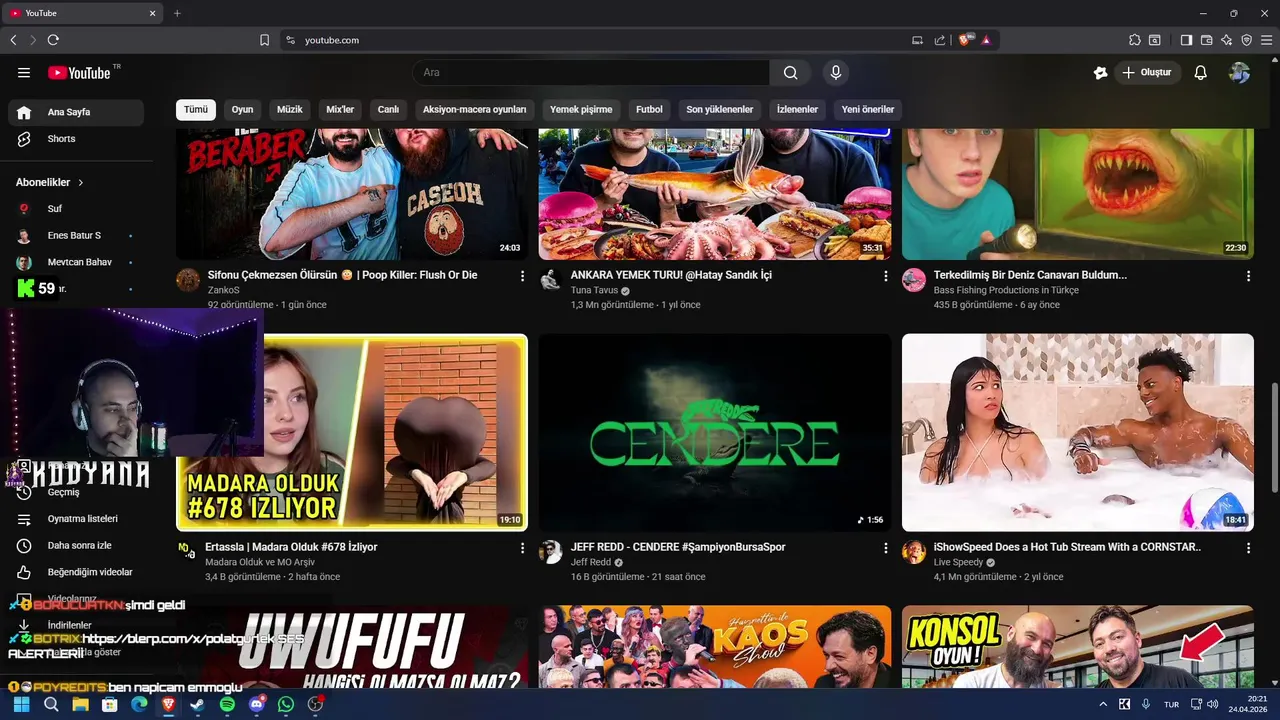
Task: Click the search magnifier button
Action: click(791, 73)
